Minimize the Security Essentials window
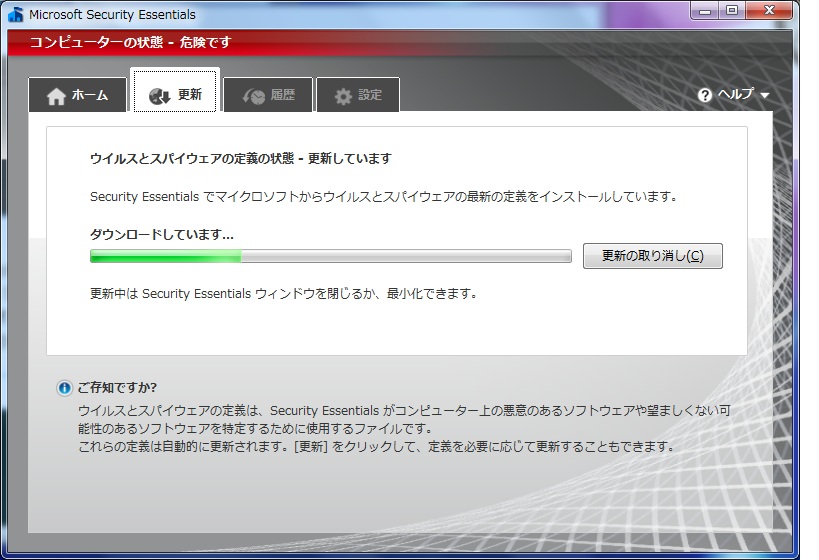 click(x=705, y=10)
